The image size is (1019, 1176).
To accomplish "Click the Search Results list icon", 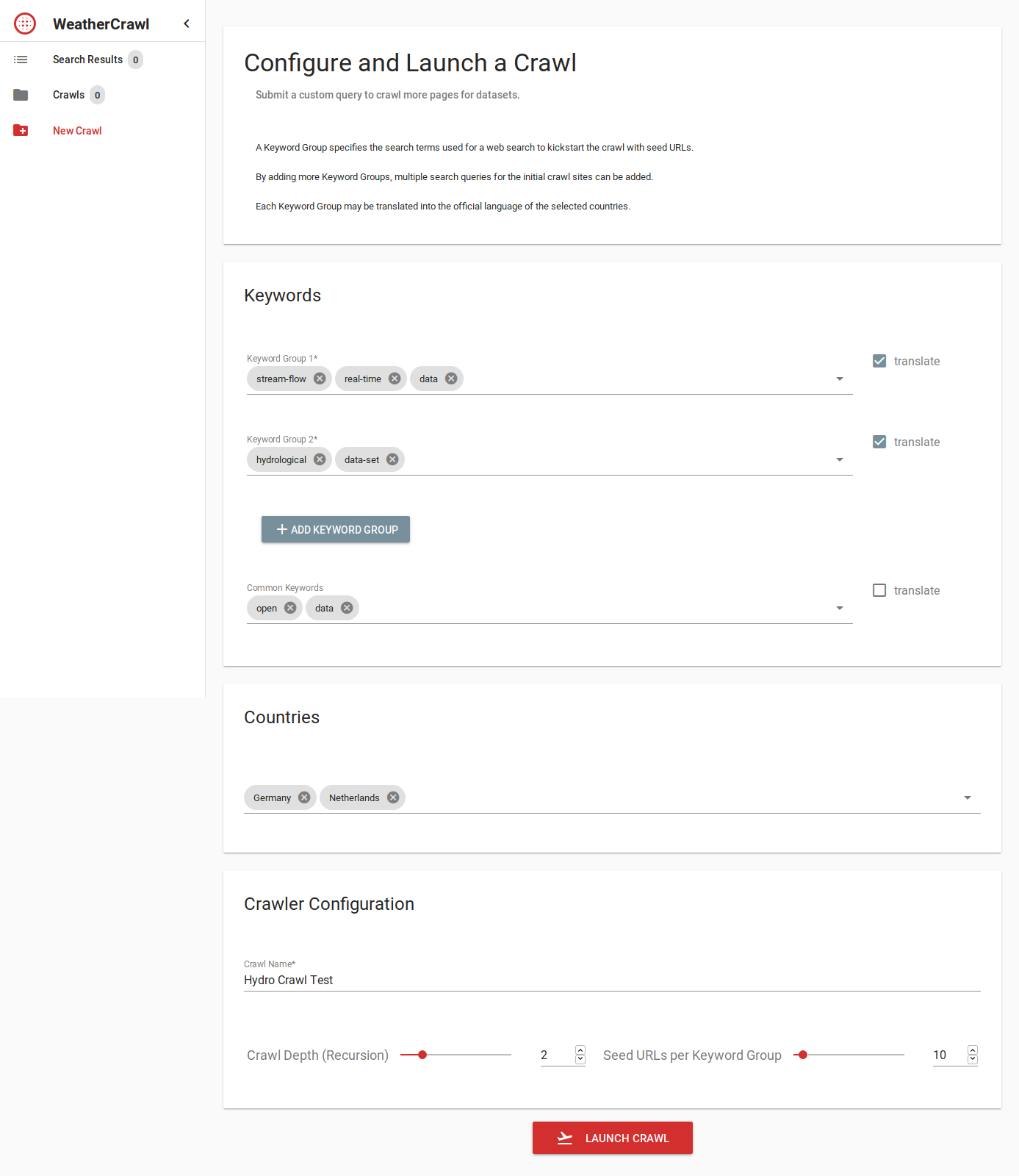I will [21, 60].
